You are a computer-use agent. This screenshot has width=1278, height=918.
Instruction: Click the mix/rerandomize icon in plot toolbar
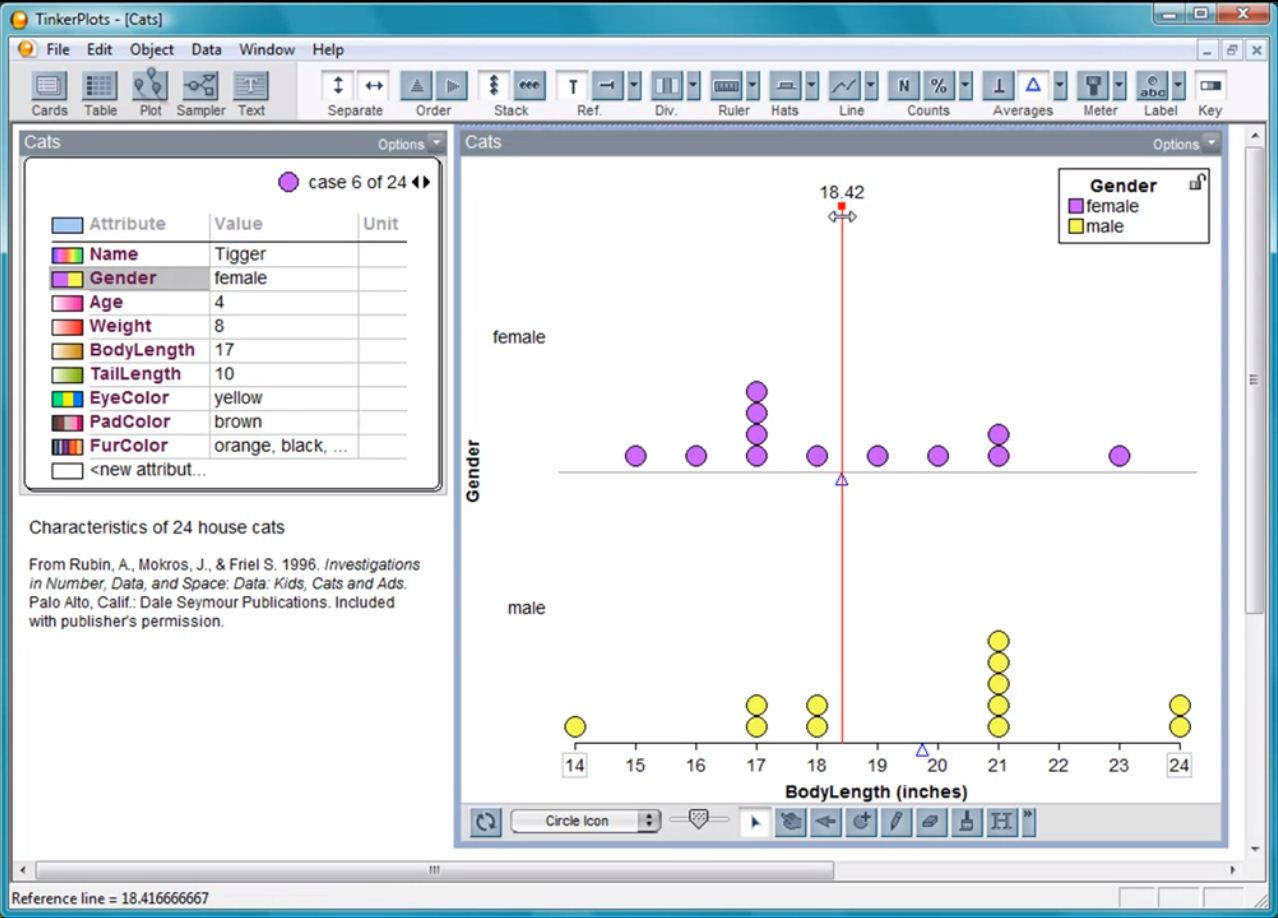click(485, 821)
